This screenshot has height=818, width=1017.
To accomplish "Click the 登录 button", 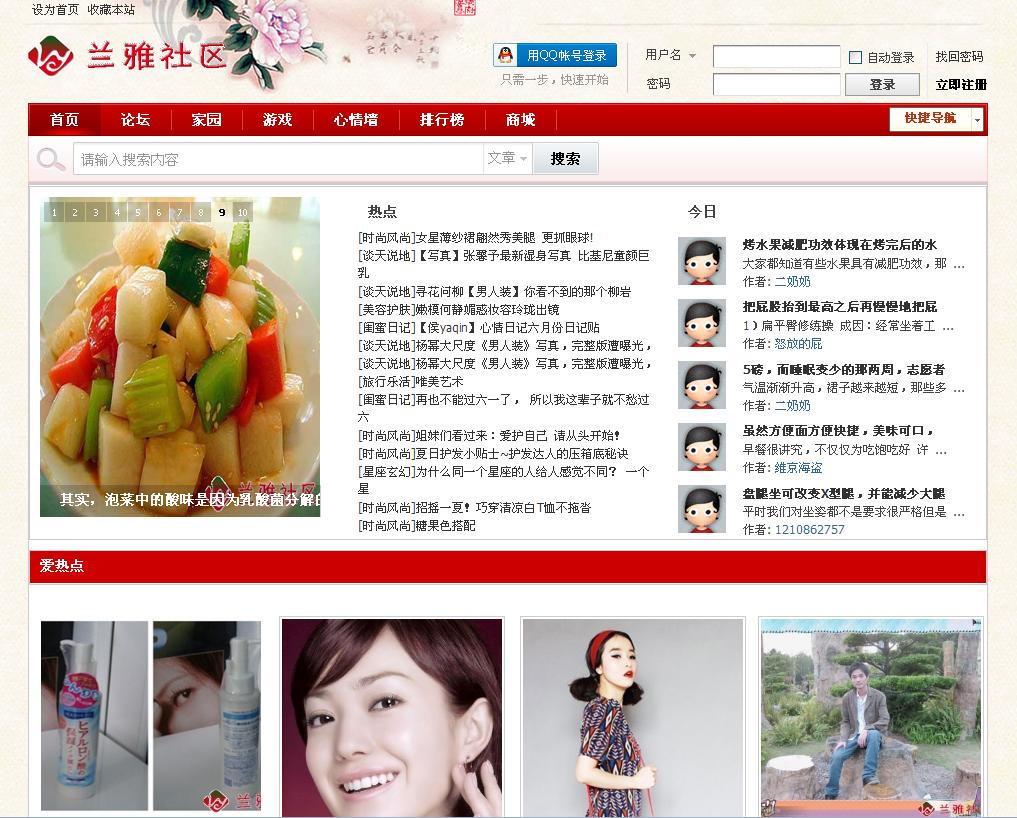I will [x=882, y=84].
